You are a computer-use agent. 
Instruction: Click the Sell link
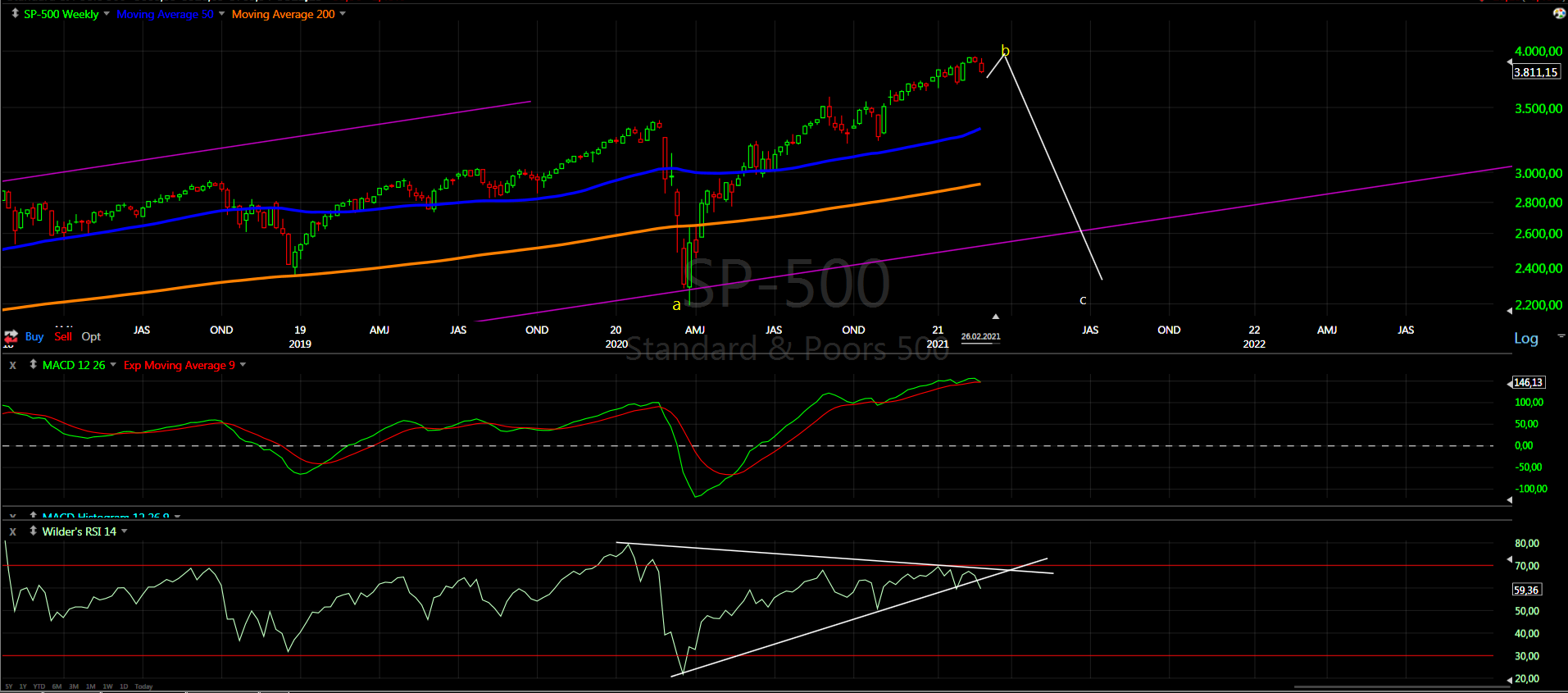point(63,336)
